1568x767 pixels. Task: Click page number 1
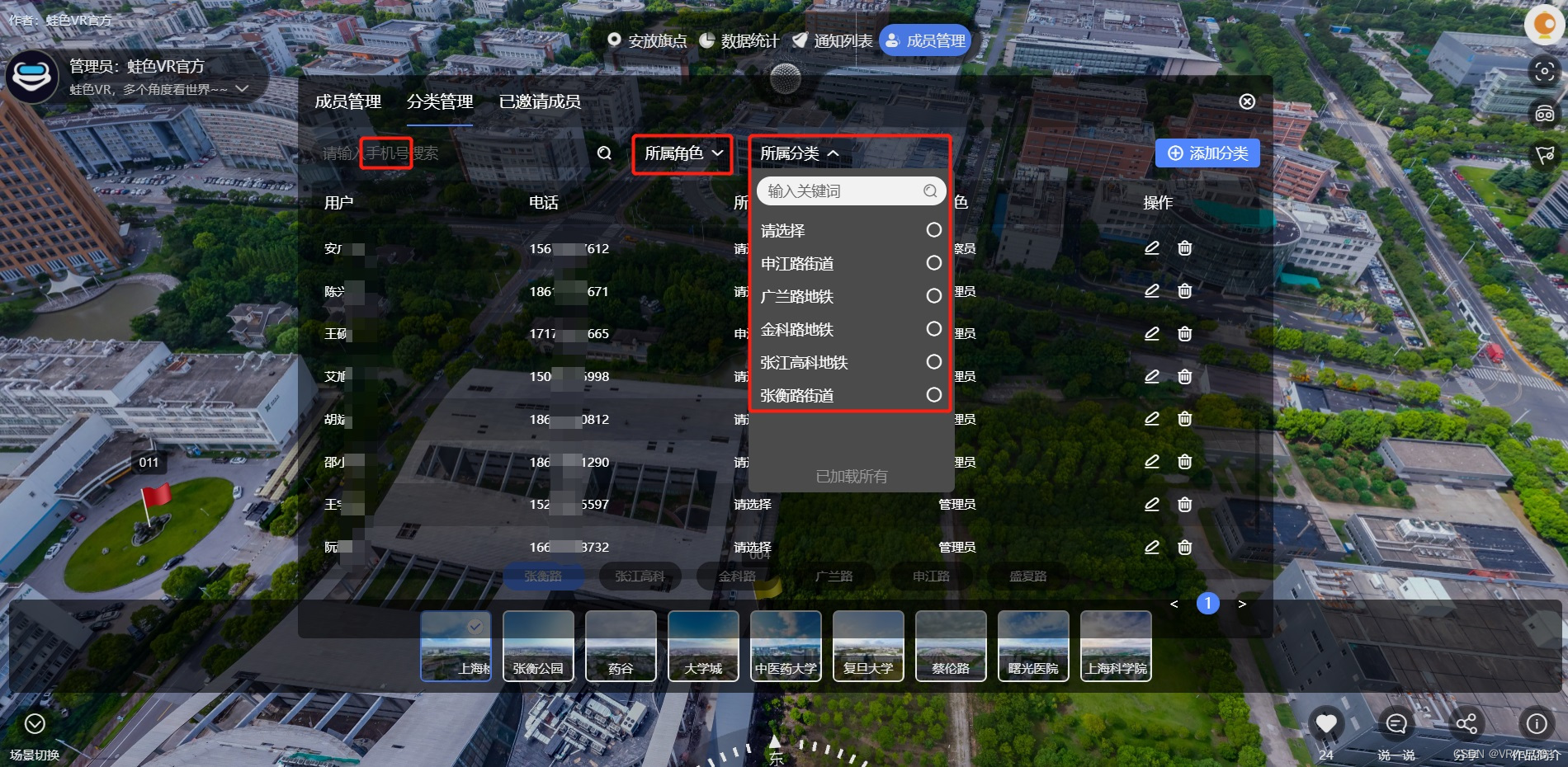(x=1207, y=604)
